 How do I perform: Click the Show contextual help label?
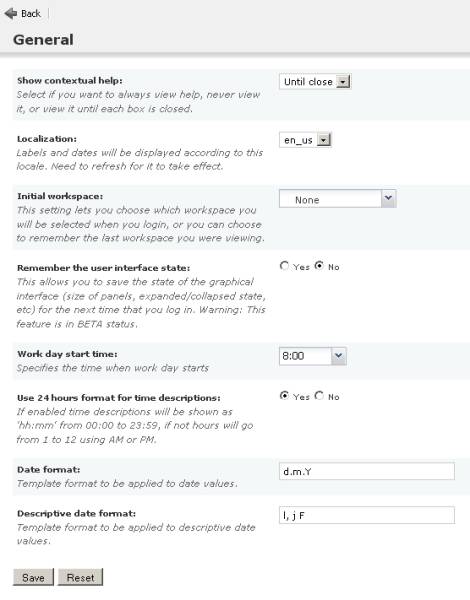click(70, 81)
